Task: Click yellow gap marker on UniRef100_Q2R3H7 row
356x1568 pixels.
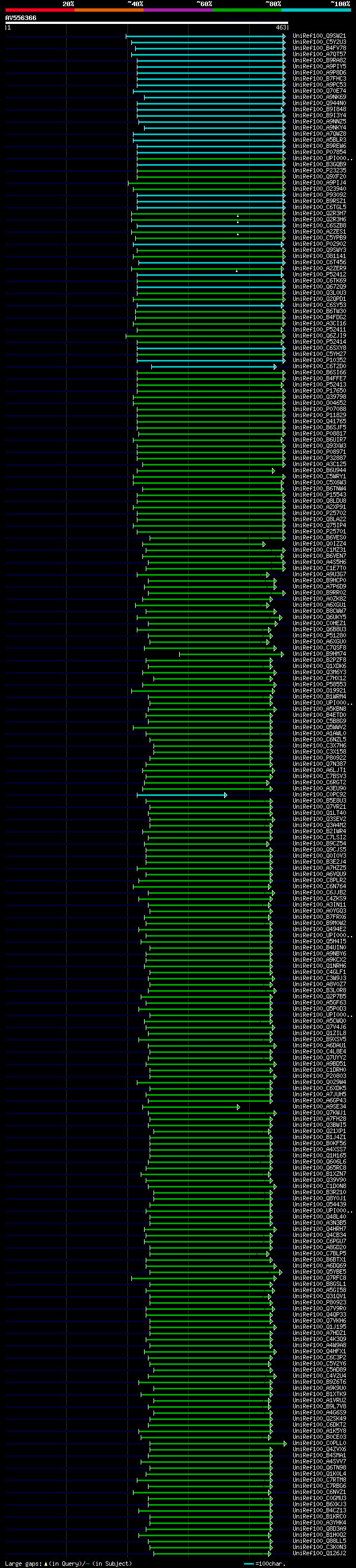Action: (x=238, y=215)
